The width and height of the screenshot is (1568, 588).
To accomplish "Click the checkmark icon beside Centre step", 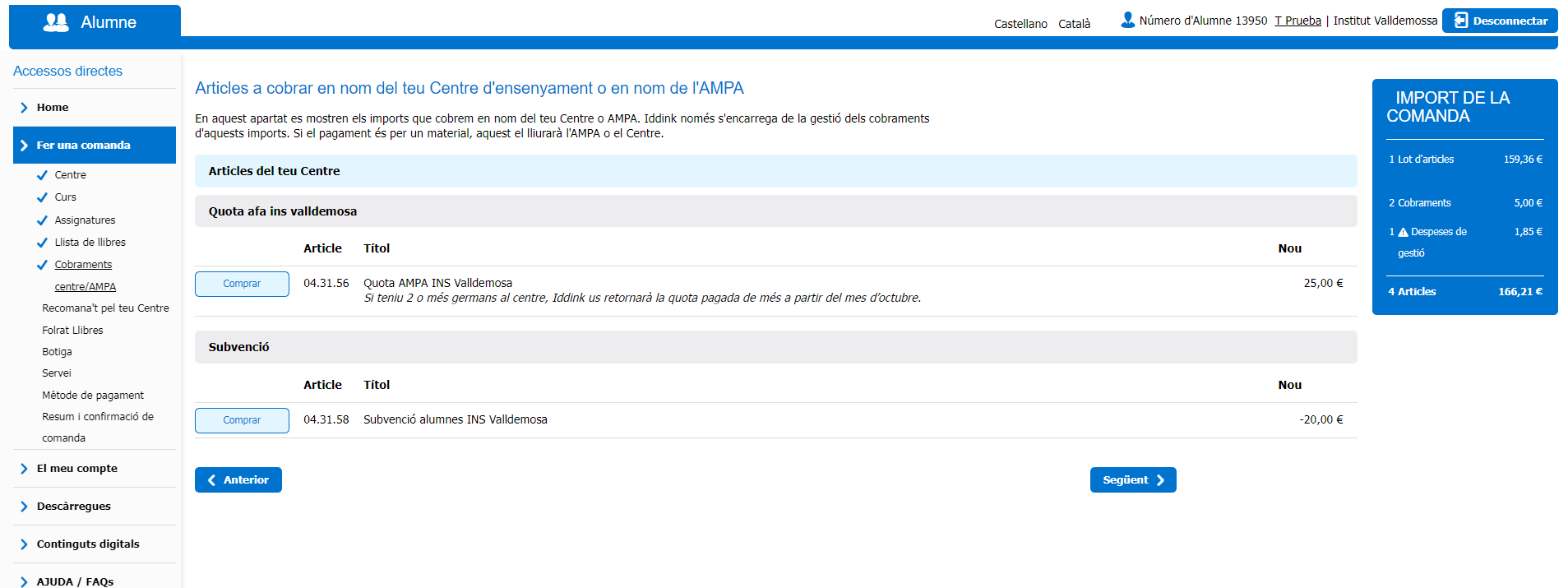I will pos(42,175).
